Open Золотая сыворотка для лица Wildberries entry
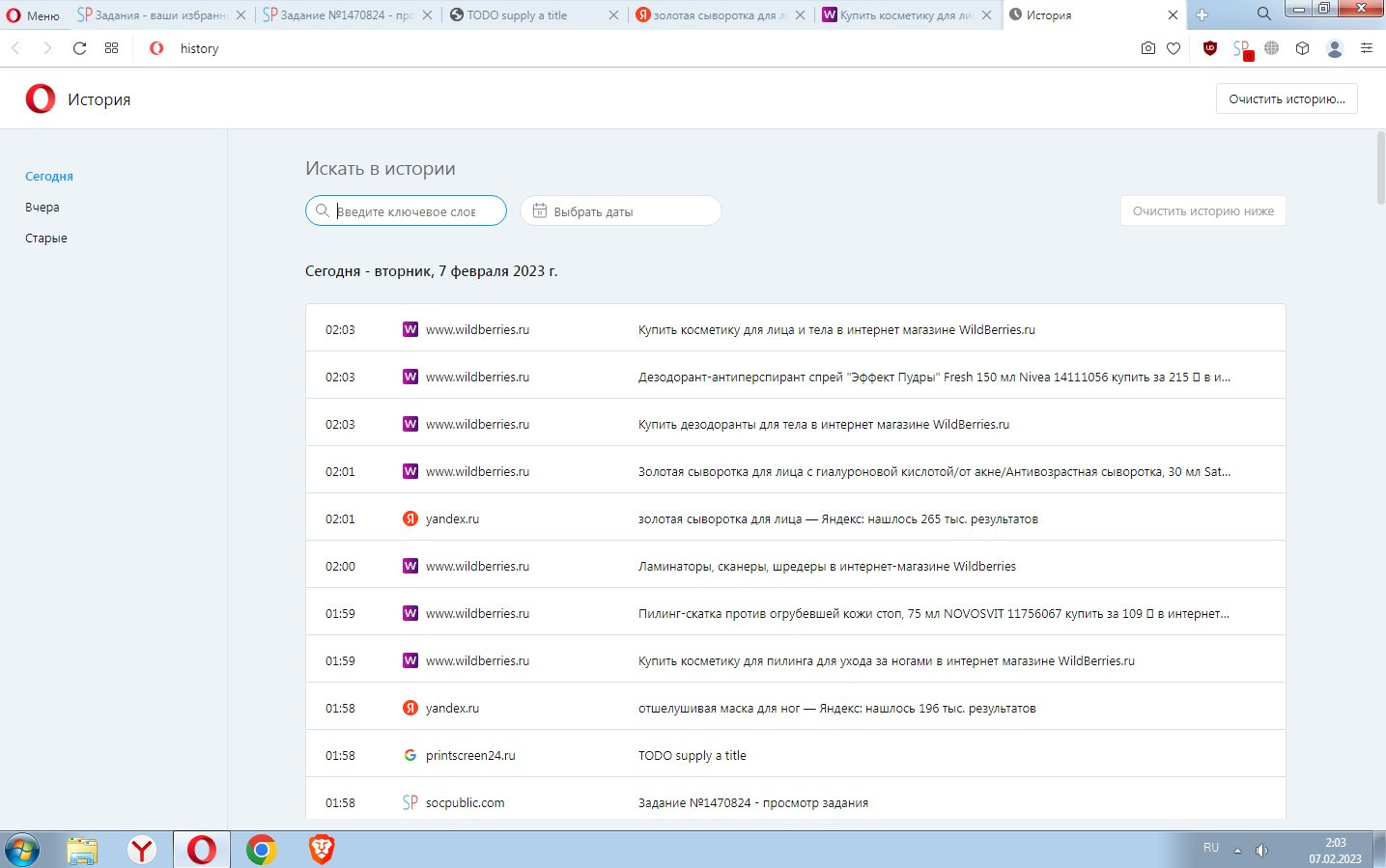The image size is (1386, 868). [795, 470]
